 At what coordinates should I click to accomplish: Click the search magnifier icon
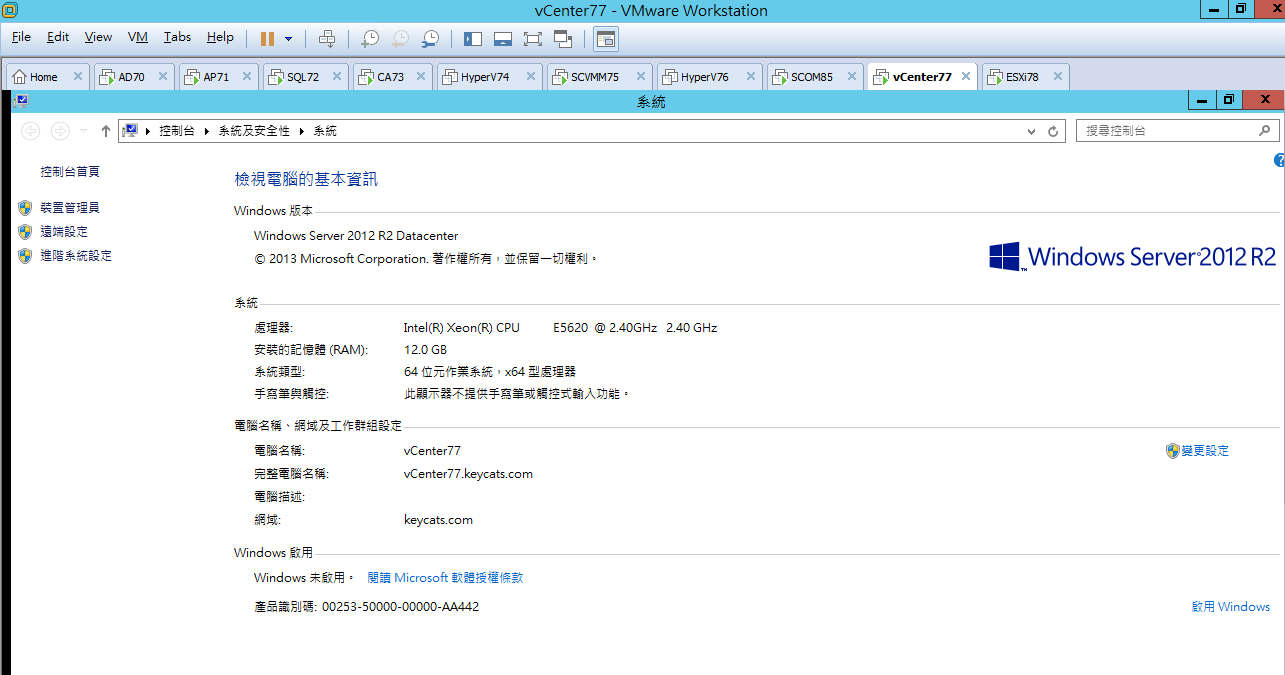pyautogui.click(x=1265, y=131)
